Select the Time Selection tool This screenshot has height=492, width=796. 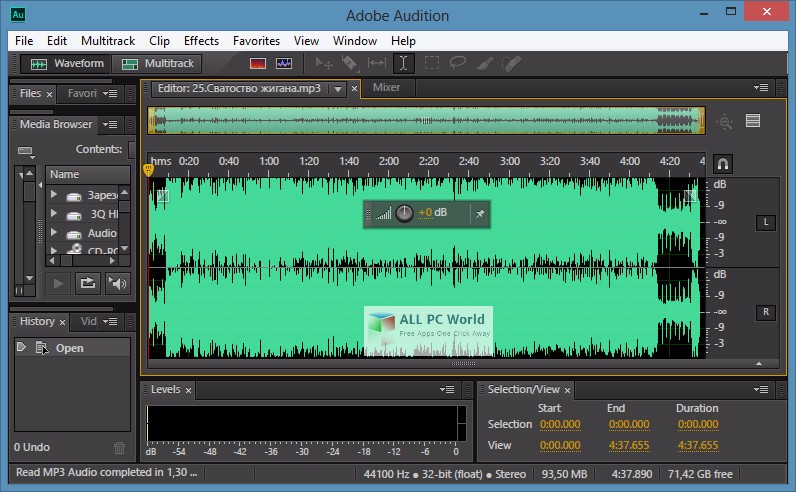(x=404, y=63)
